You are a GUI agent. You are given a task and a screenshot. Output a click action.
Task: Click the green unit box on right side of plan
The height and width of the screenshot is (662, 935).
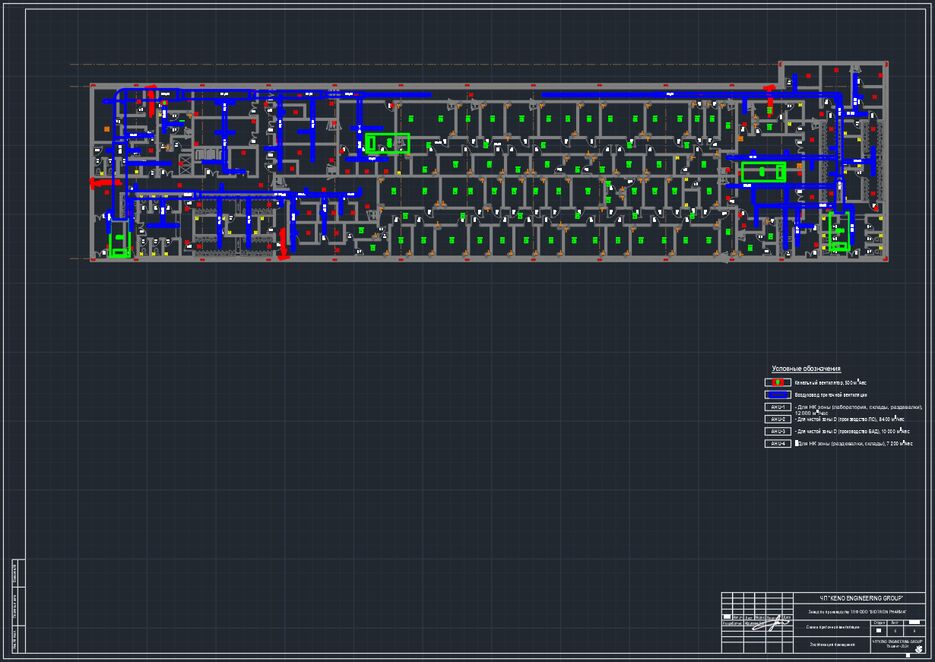(x=764, y=172)
